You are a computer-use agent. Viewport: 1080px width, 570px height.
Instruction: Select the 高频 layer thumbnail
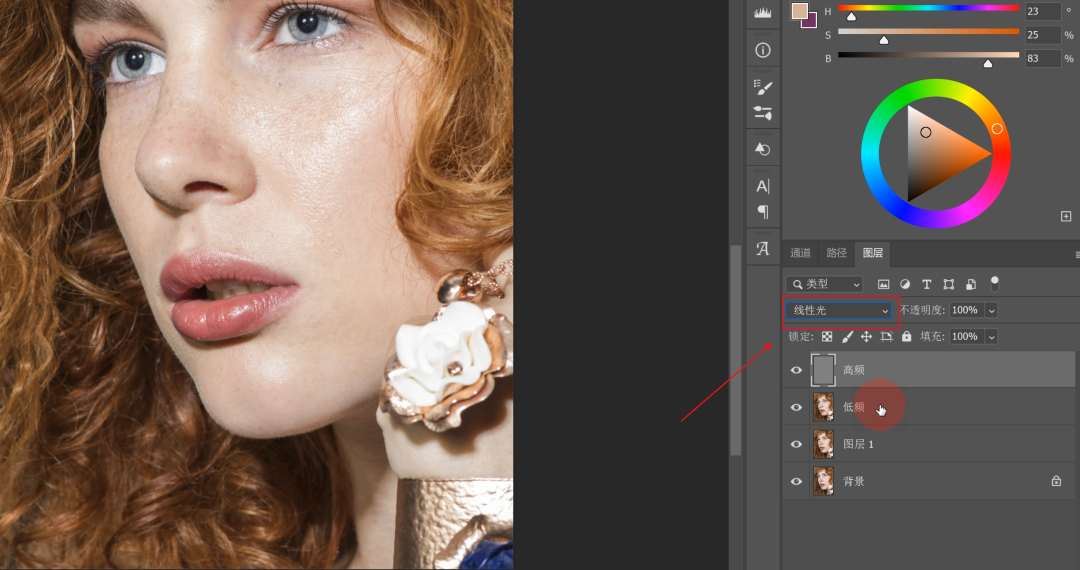[x=823, y=370]
